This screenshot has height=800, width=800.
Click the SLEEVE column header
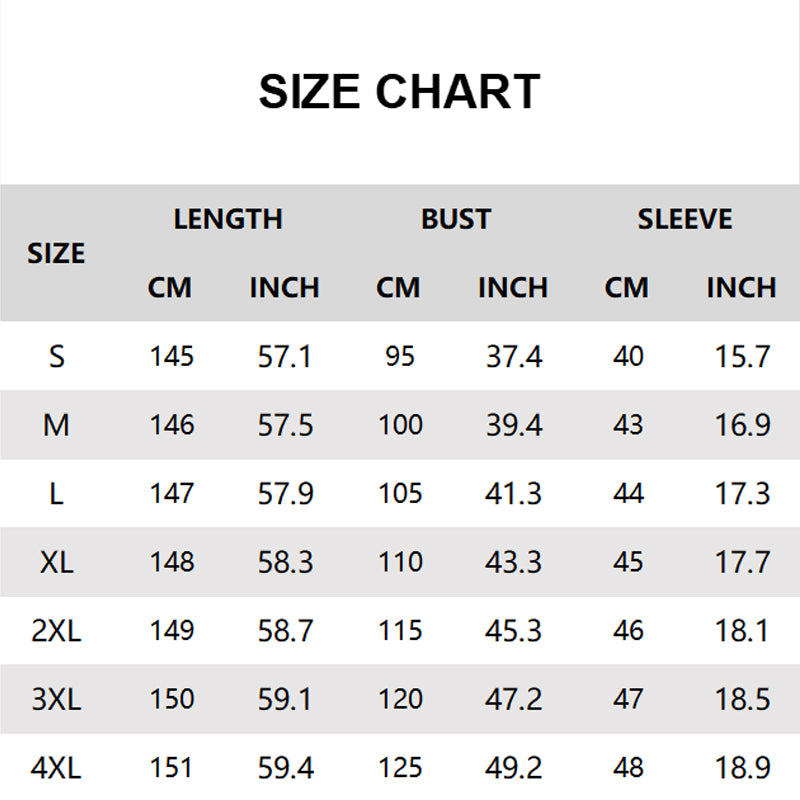(x=685, y=219)
